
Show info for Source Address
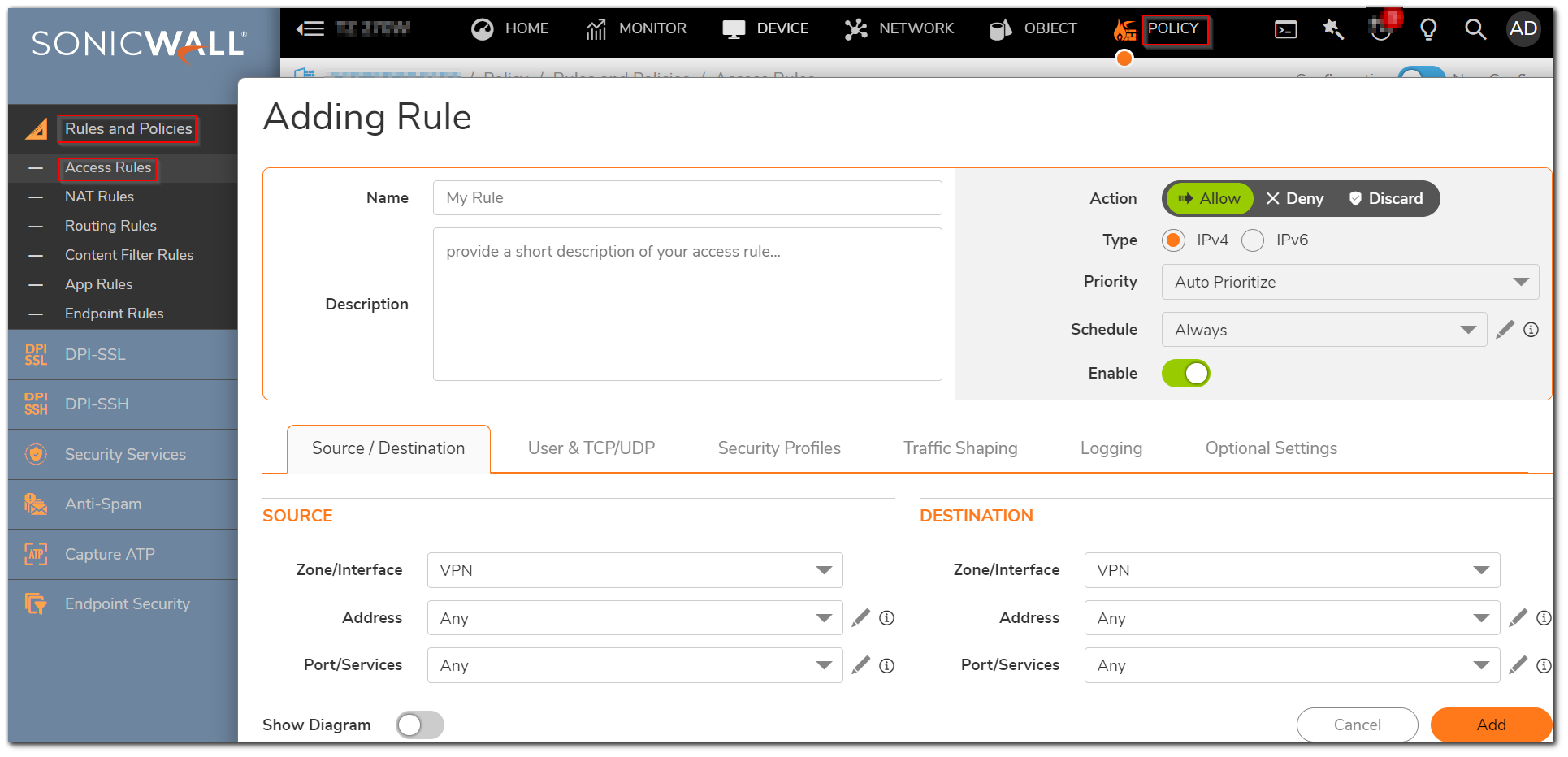click(x=887, y=618)
